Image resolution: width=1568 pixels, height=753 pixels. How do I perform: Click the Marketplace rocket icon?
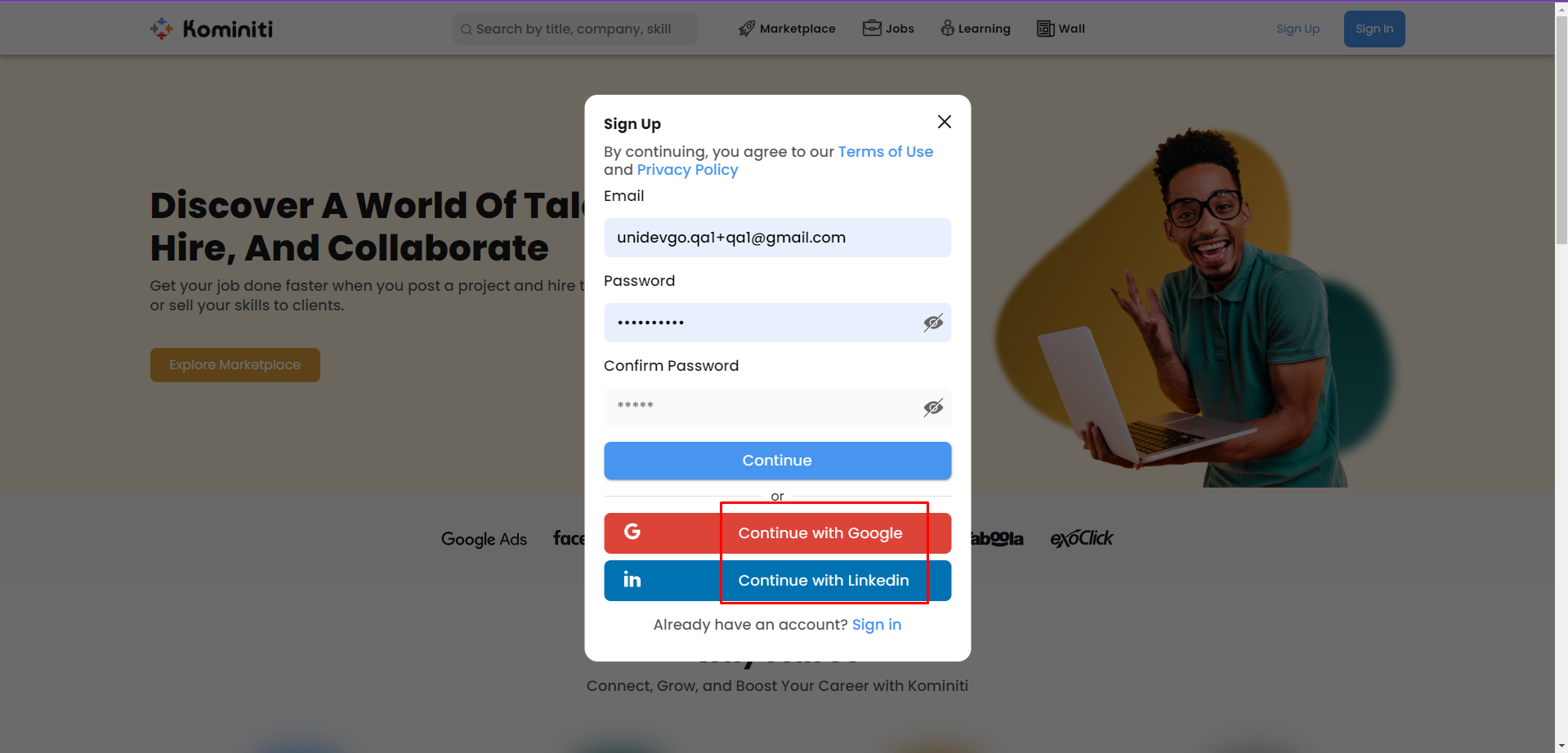coord(747,29)
